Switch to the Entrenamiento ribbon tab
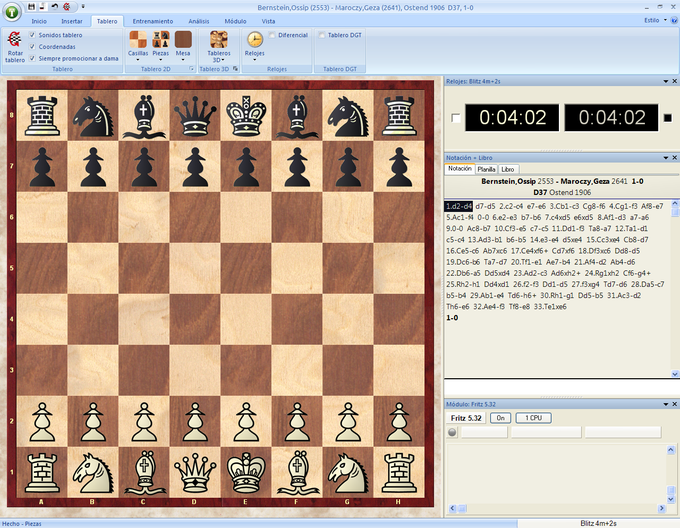The height and width of the screenshot is (528, 680). point(153,21)
